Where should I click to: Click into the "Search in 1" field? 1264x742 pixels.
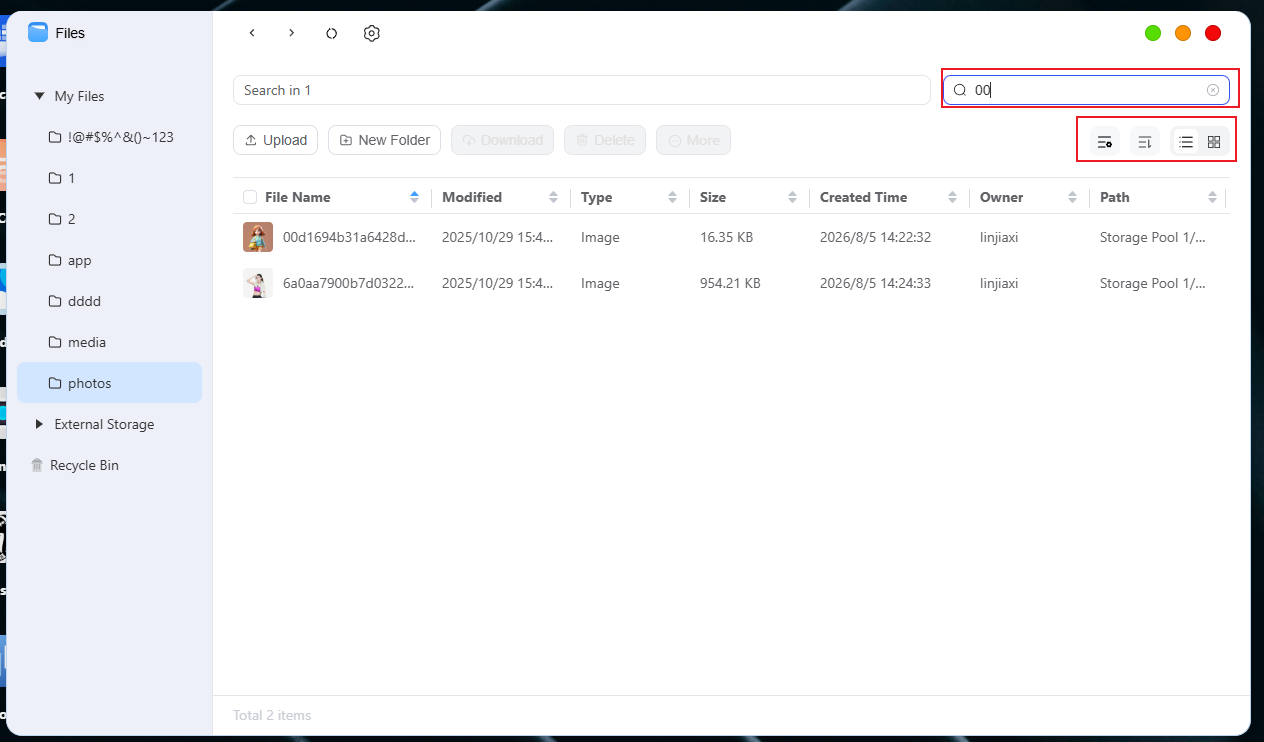tap(582, 90)
